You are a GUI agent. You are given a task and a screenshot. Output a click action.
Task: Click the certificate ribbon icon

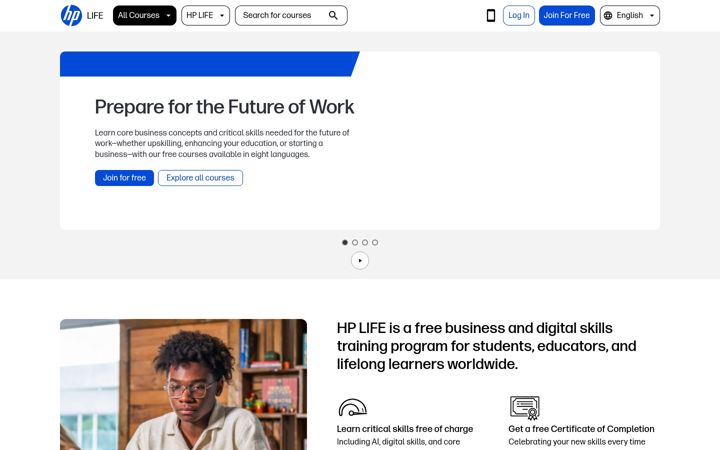[525, 408]
